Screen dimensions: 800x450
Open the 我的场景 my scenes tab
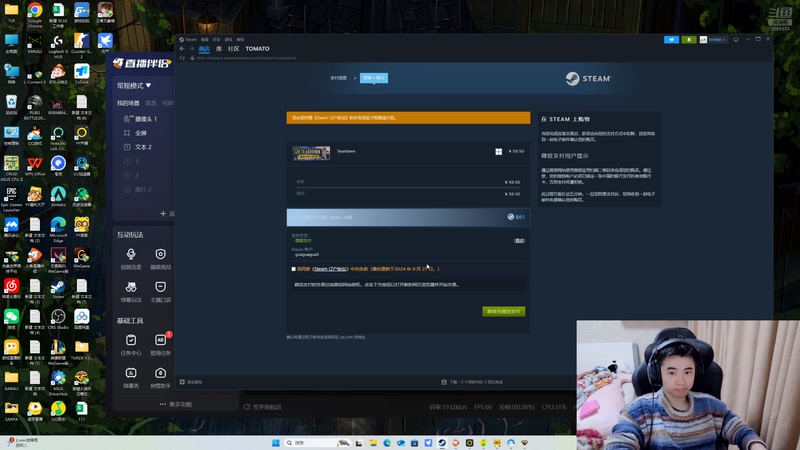click(128, 103)
